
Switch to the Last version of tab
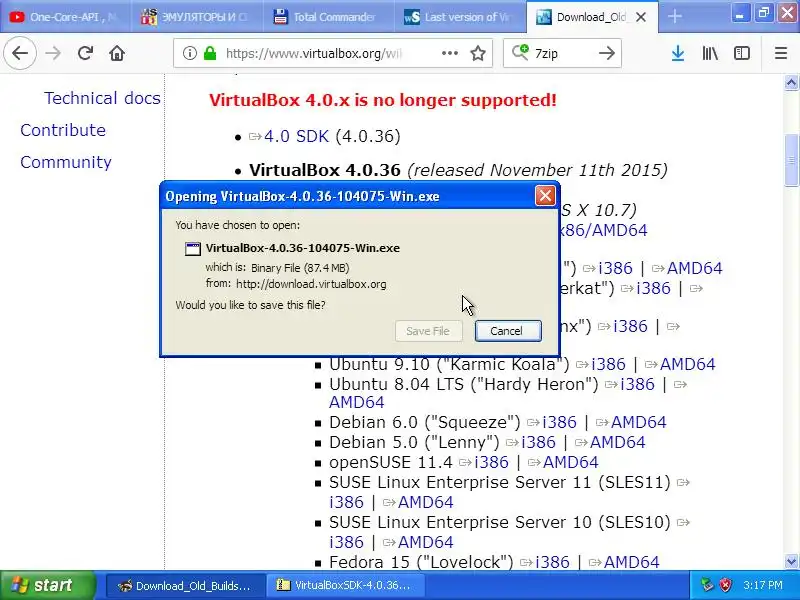pyautogui.click(x=460, y=17)
